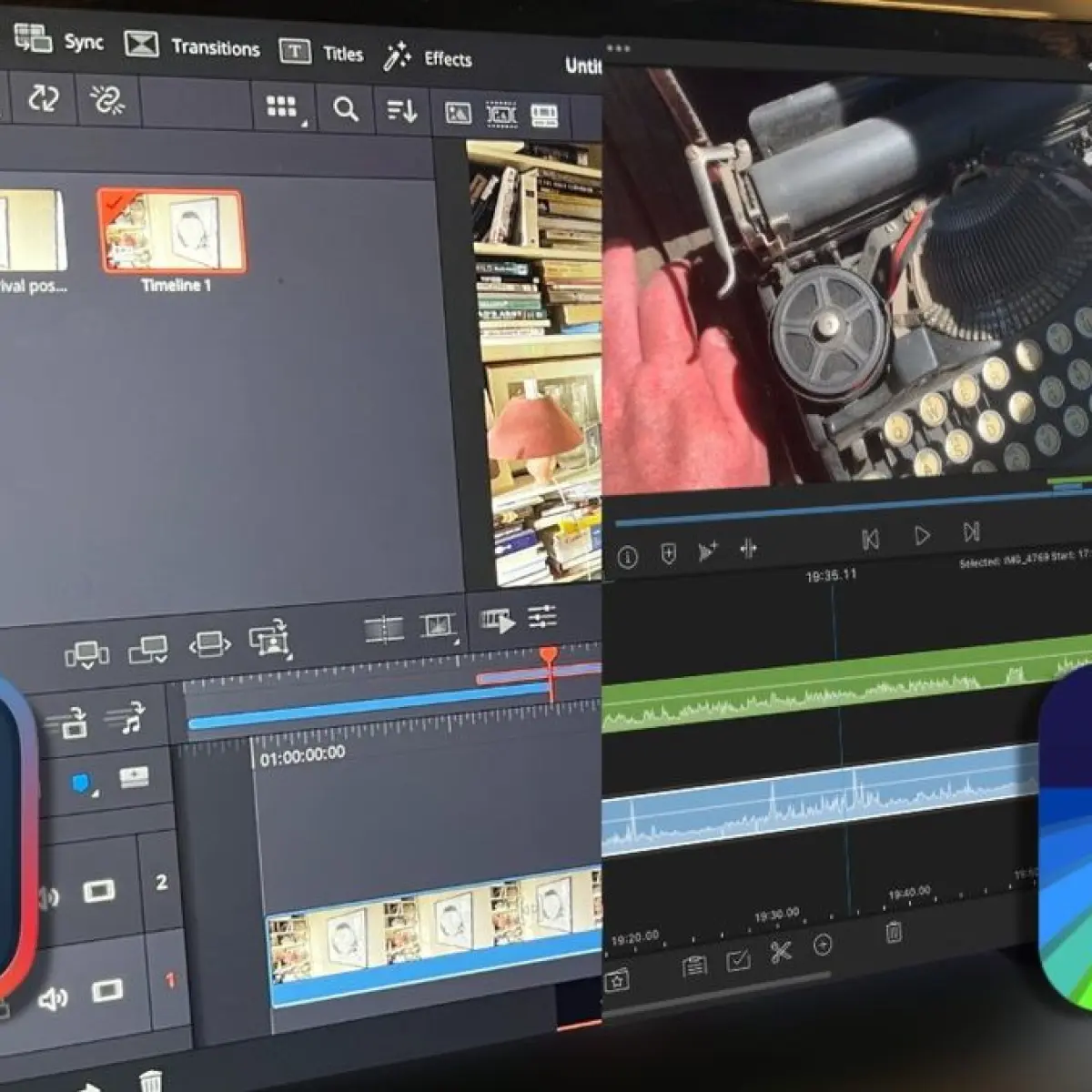Click the info icon under the viewer
The width and height of the screenshot is (1092, 1092).
627,557
